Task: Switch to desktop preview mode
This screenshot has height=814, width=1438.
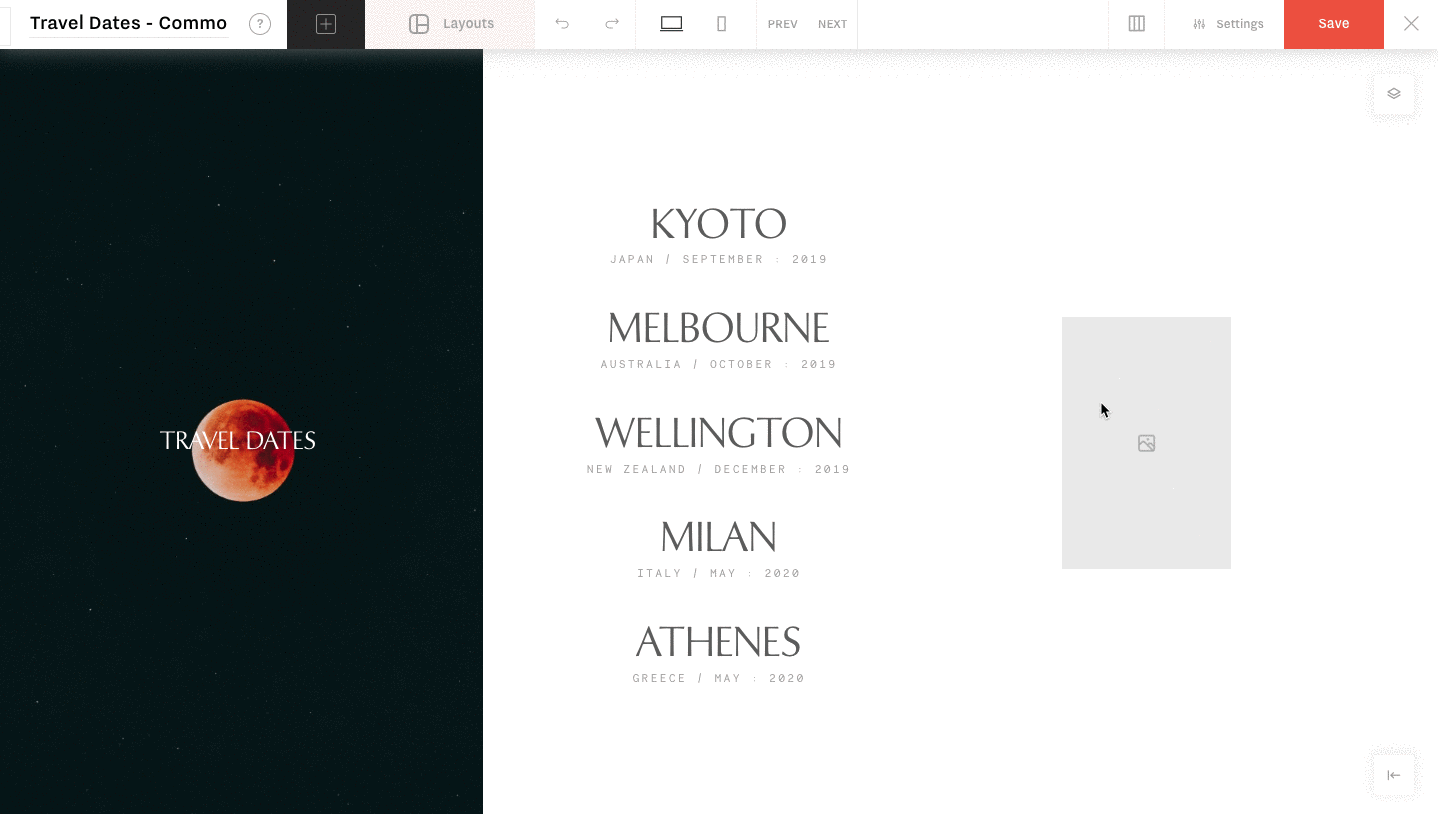Action: click(x=672, y=24)
